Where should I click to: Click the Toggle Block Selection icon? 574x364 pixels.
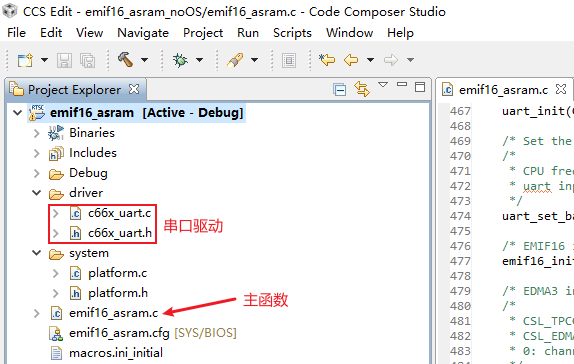pos(289,60)
